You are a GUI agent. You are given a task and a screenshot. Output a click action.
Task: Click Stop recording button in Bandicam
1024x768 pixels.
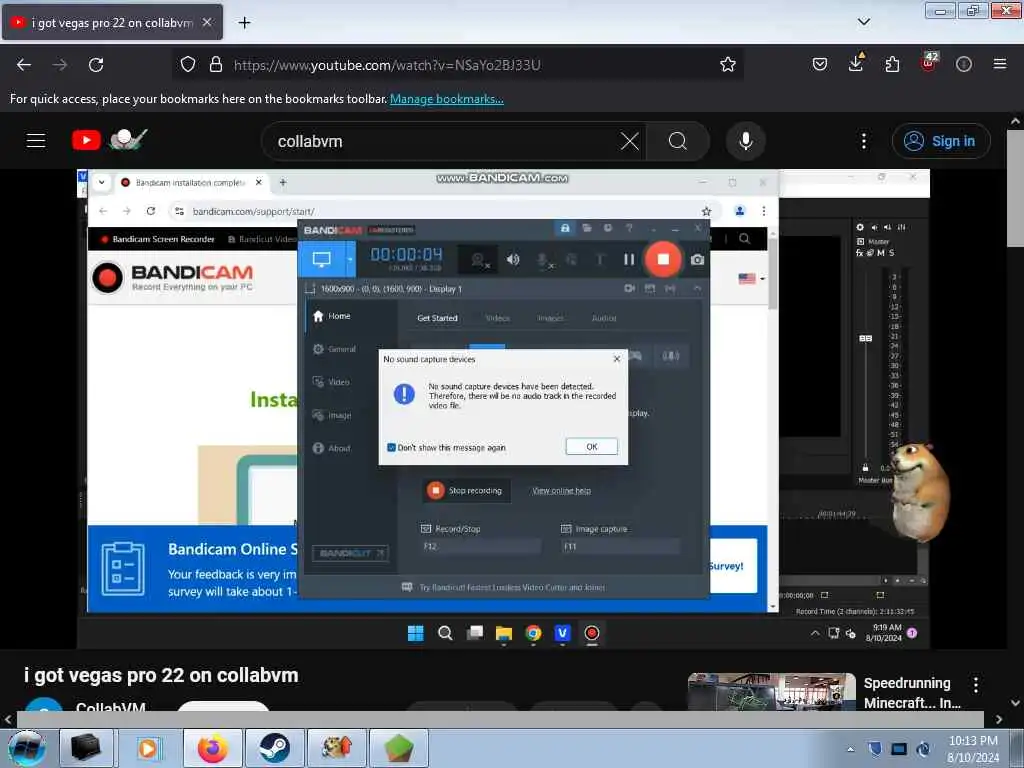click(x=467, y=490)
